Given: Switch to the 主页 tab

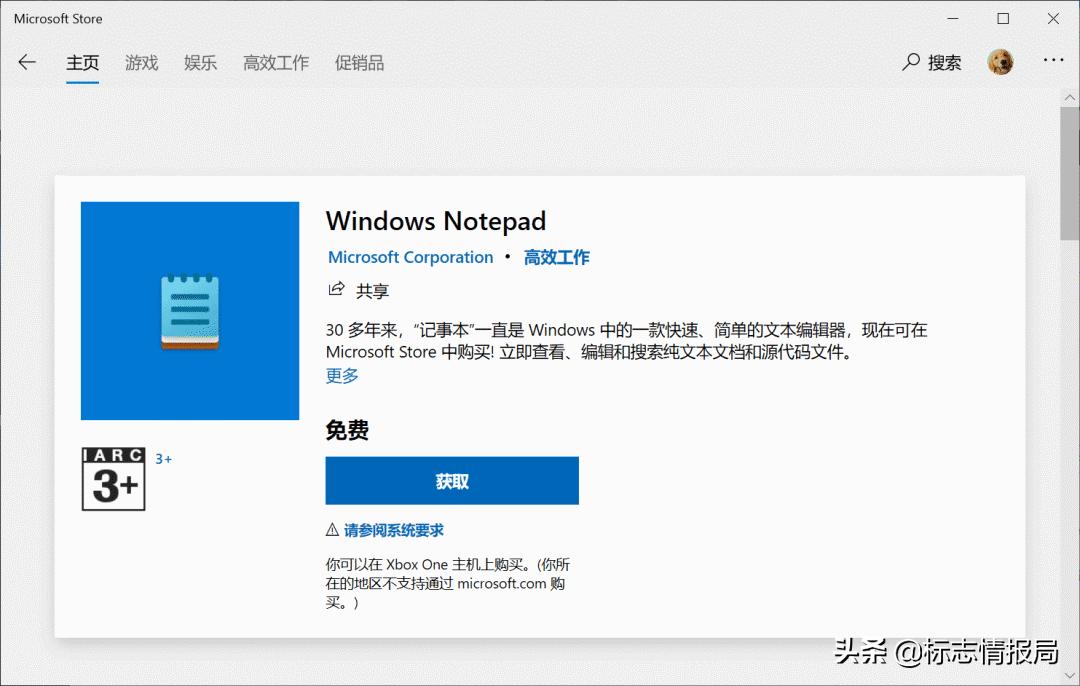Looking at the screenshot, I should coord(83,63).
